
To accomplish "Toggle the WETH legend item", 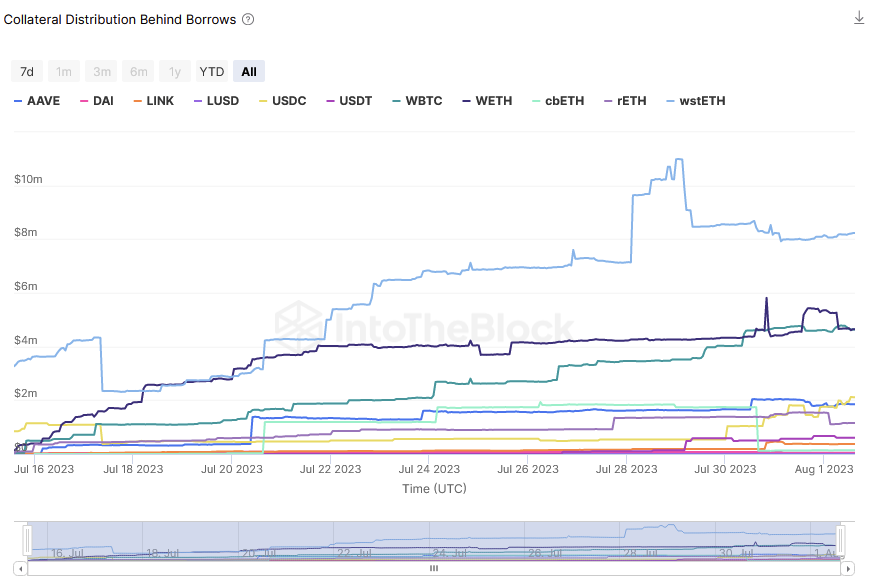I will [493, 101].
